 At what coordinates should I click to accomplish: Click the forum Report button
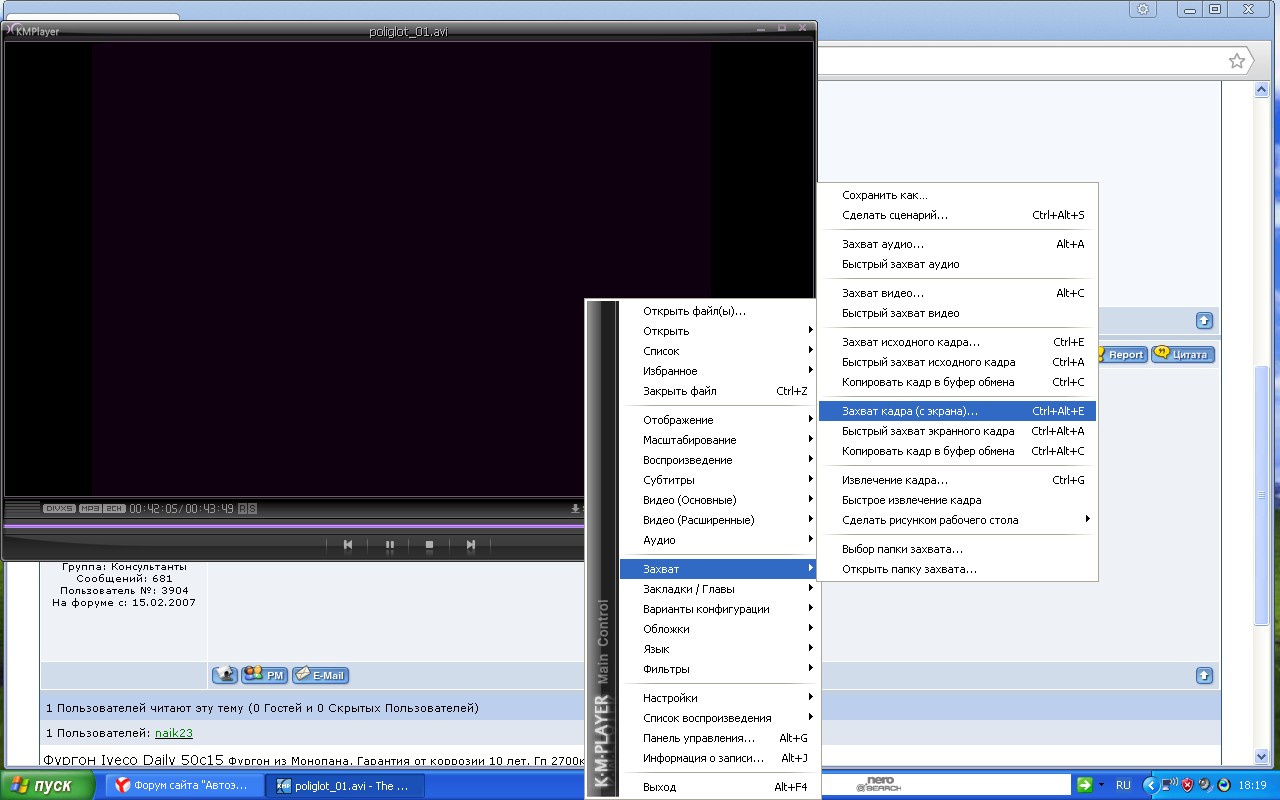(x=1120, y=354)
